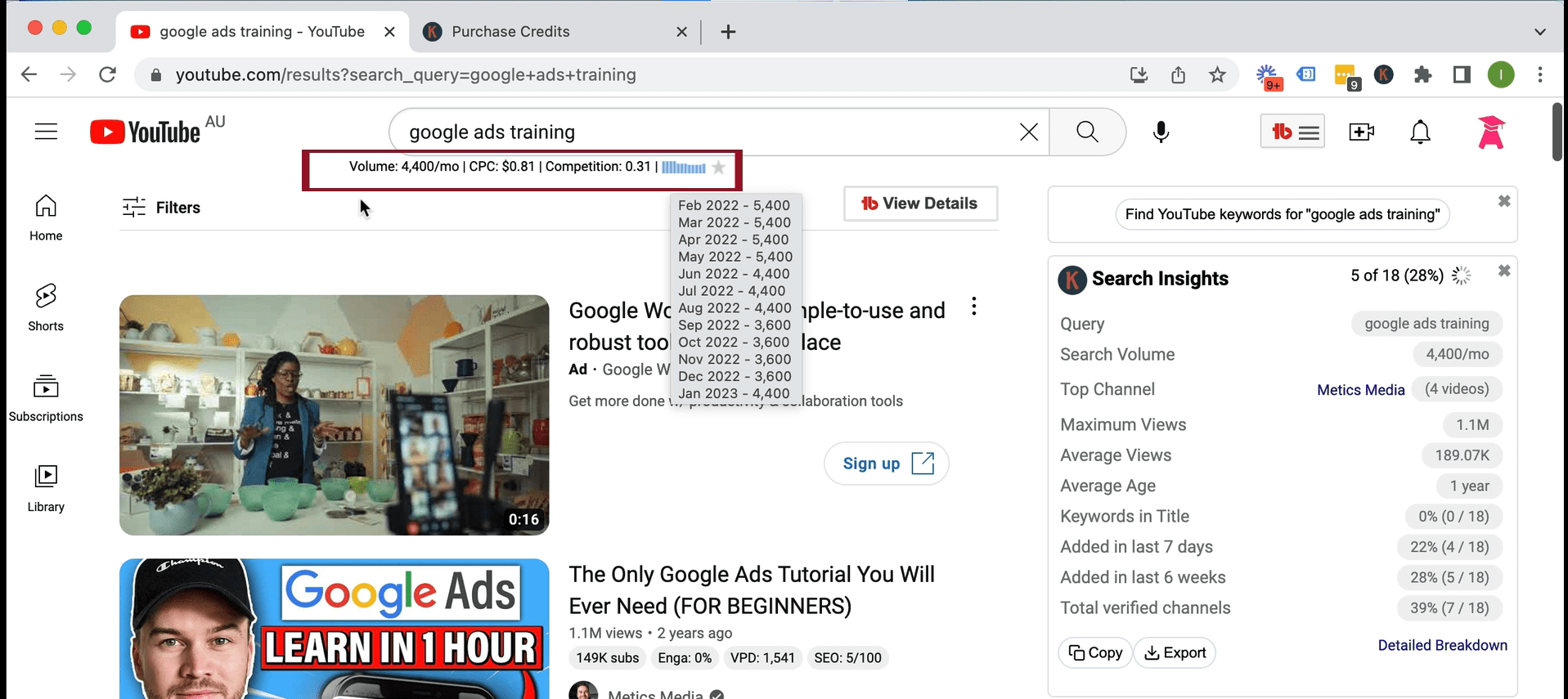This screenshot has height=699, width=1568.
Task: Open the TubeBuddy menu button
Action: click(1292, 132)
